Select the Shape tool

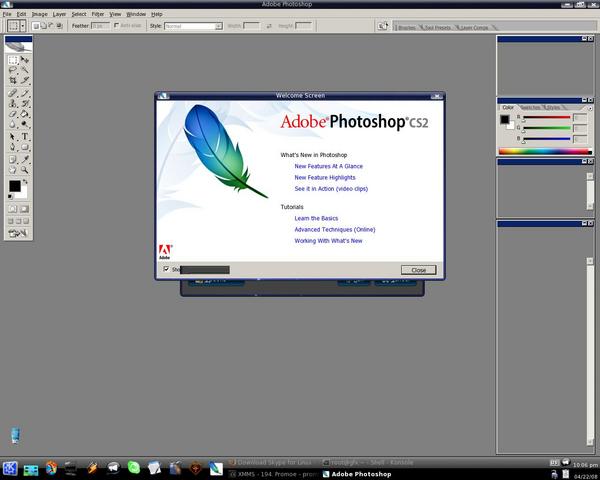pyautogui.click(x=24, y=147)
